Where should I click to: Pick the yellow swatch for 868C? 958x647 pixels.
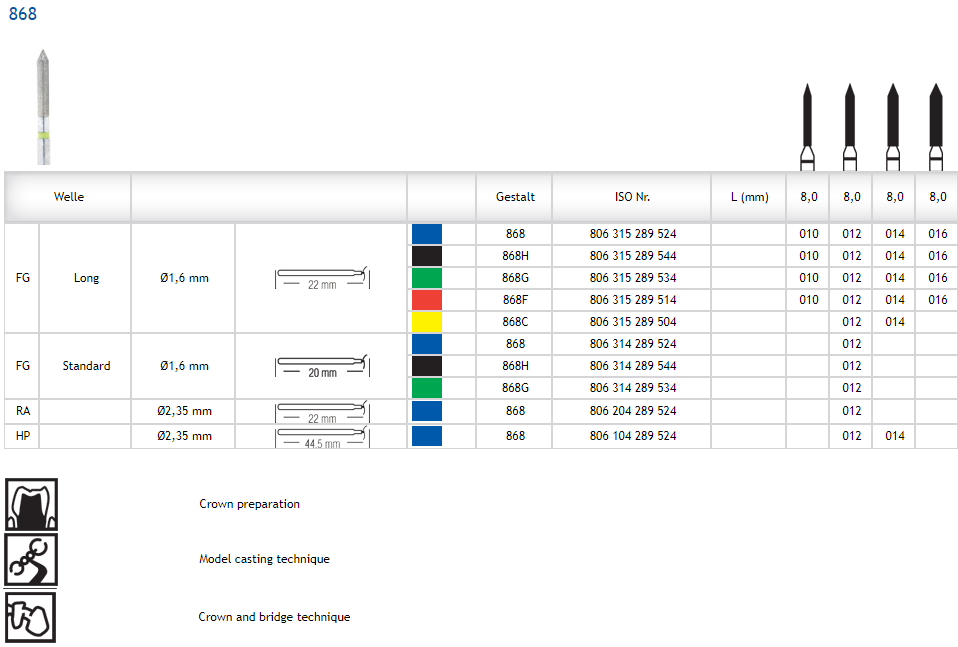[426, 322]
